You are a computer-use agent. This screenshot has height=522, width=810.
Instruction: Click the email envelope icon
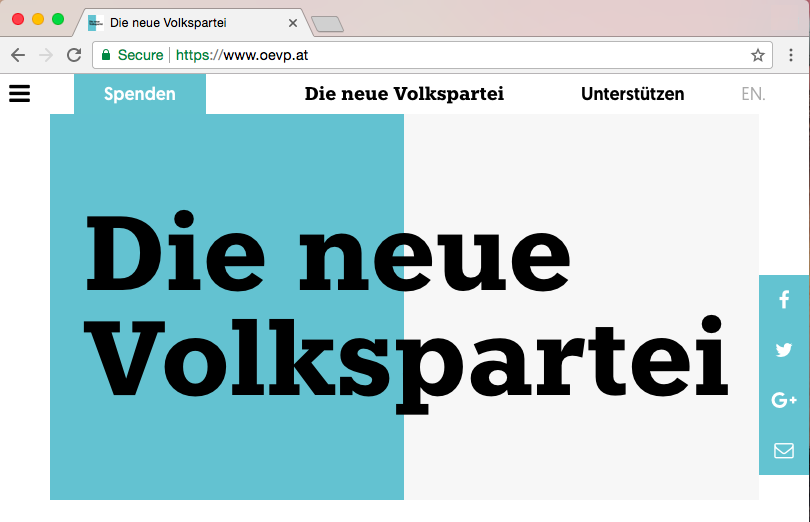[x=784, y=451]
